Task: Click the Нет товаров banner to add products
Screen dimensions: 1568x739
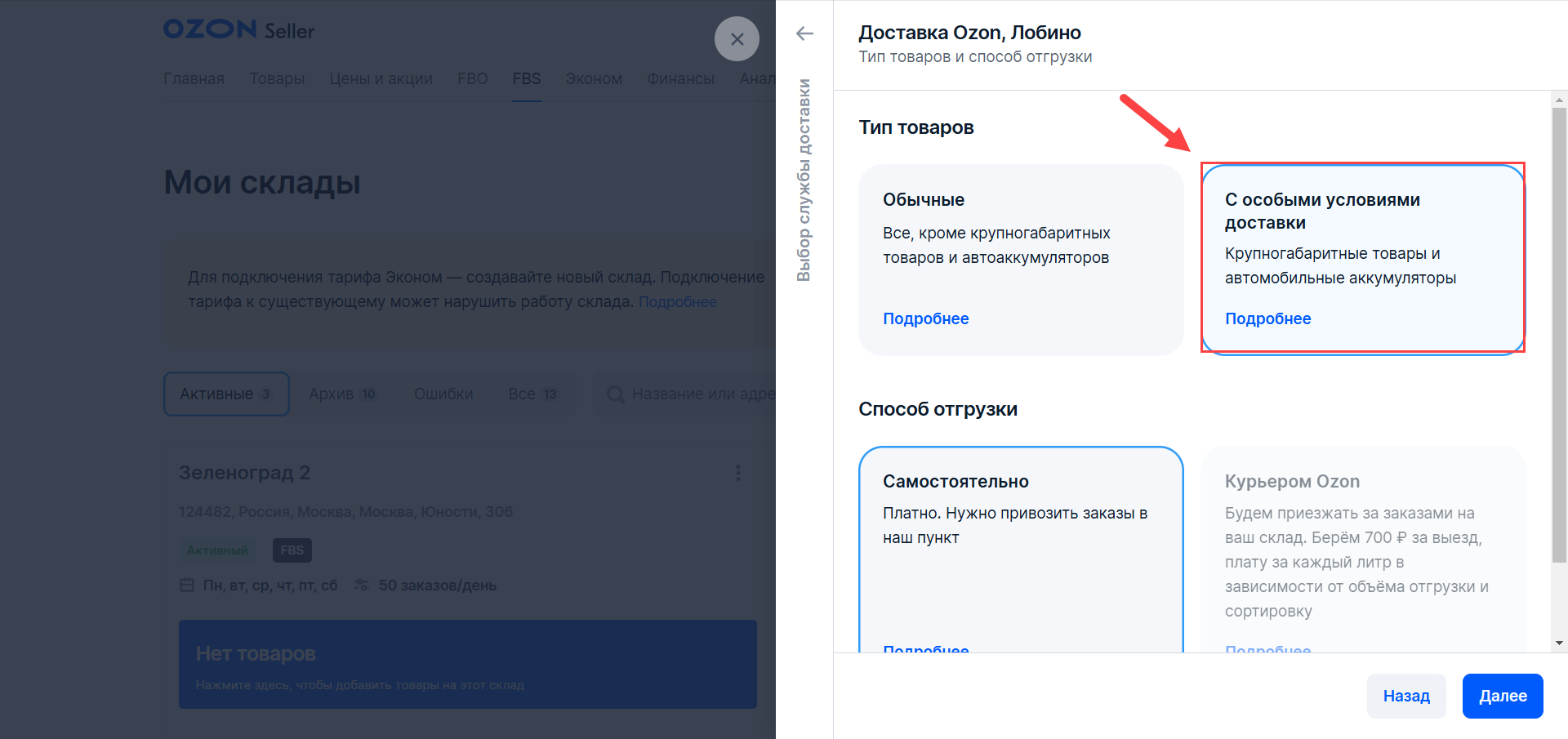Action: (468, 664)
